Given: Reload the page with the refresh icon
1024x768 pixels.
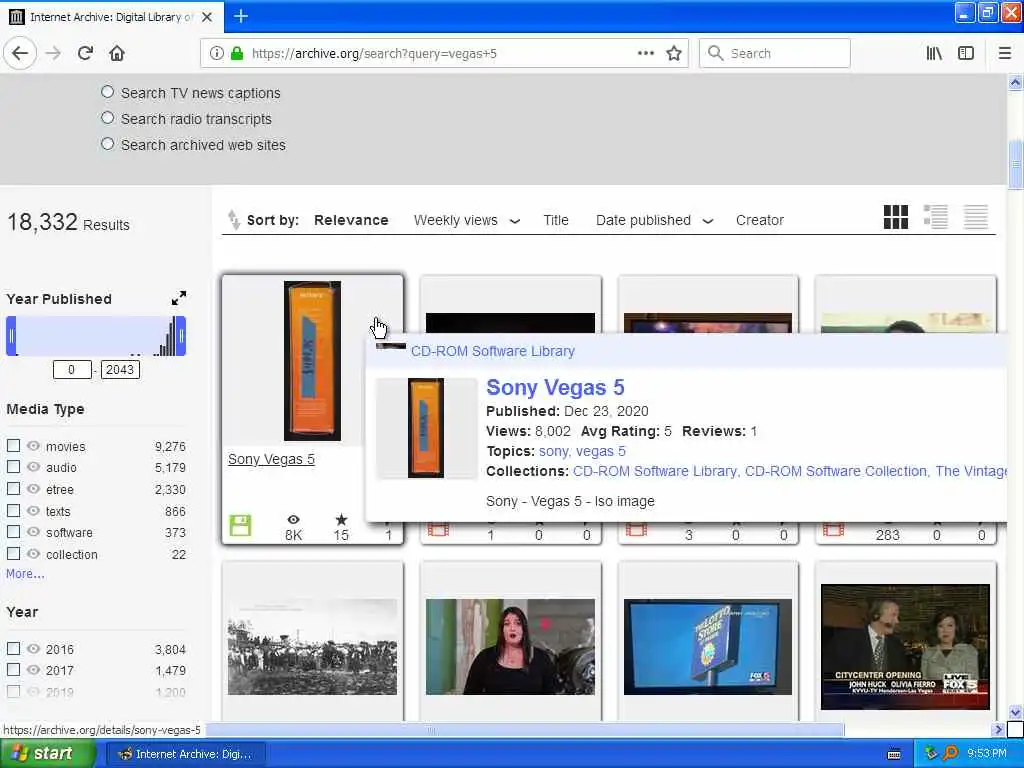Looking at the screenshot, I should (85, 54).
